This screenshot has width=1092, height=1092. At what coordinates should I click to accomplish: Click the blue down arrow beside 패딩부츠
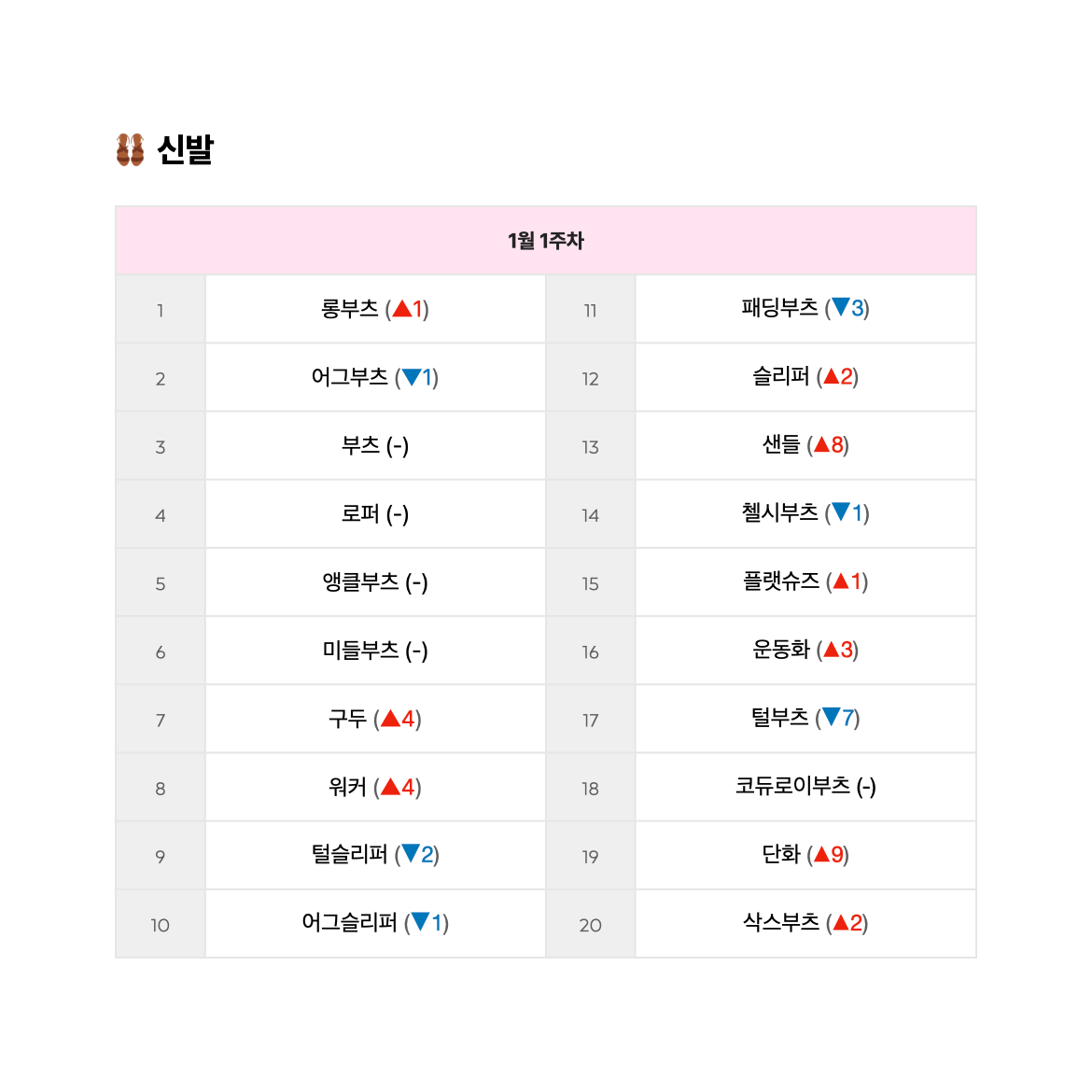click(x=841, y=307)
